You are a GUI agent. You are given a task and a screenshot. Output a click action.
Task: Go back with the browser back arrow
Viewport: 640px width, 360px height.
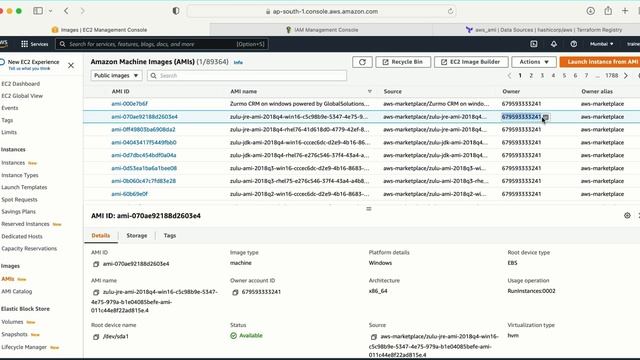[66, 11]
